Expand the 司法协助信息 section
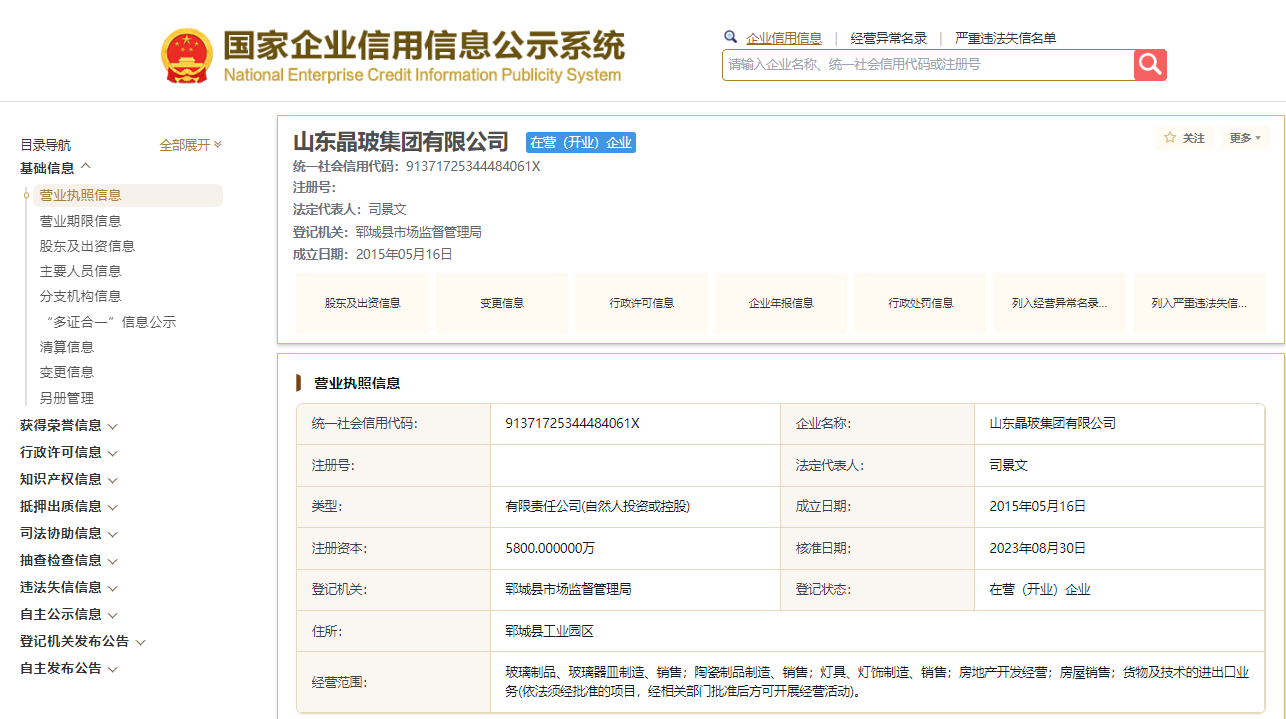The image size is (1286, 719). coord(69,533)
